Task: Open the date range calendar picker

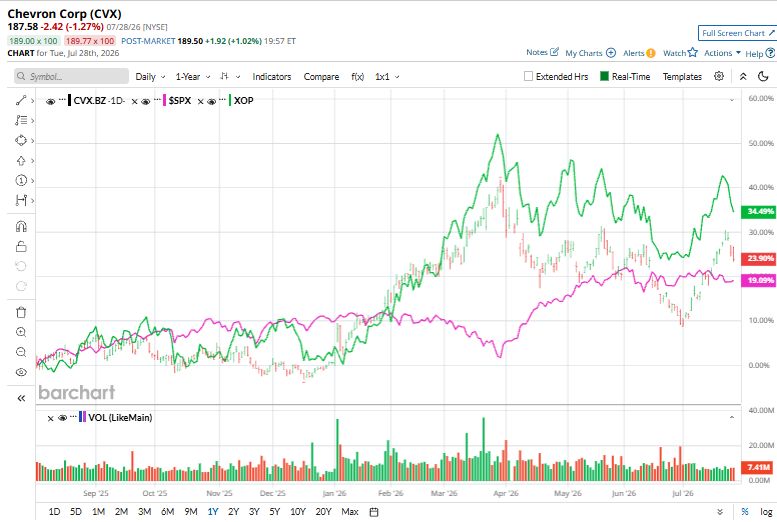Action: (x=374, y=512)
